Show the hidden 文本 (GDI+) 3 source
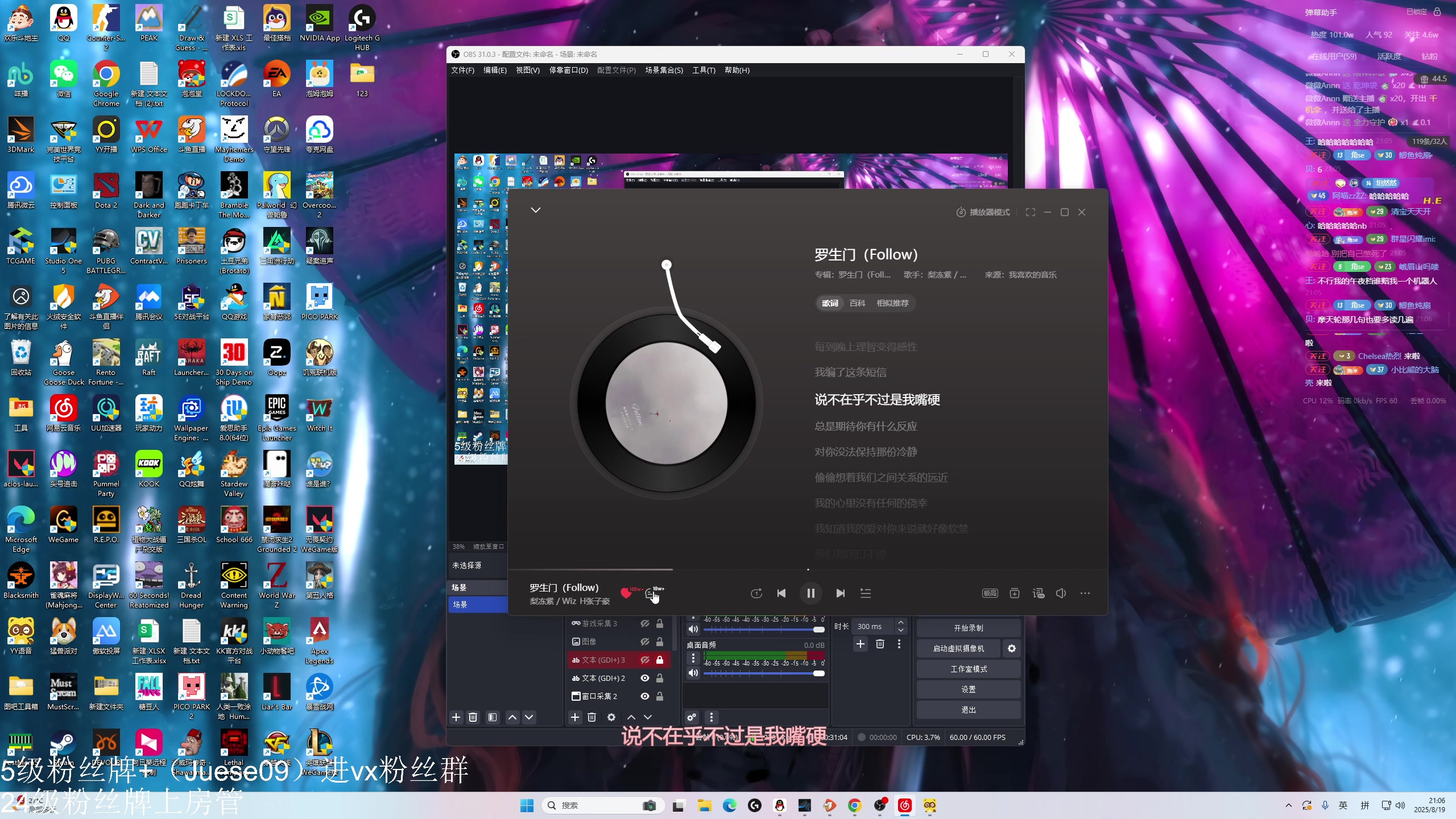 (x=645, y=660)
